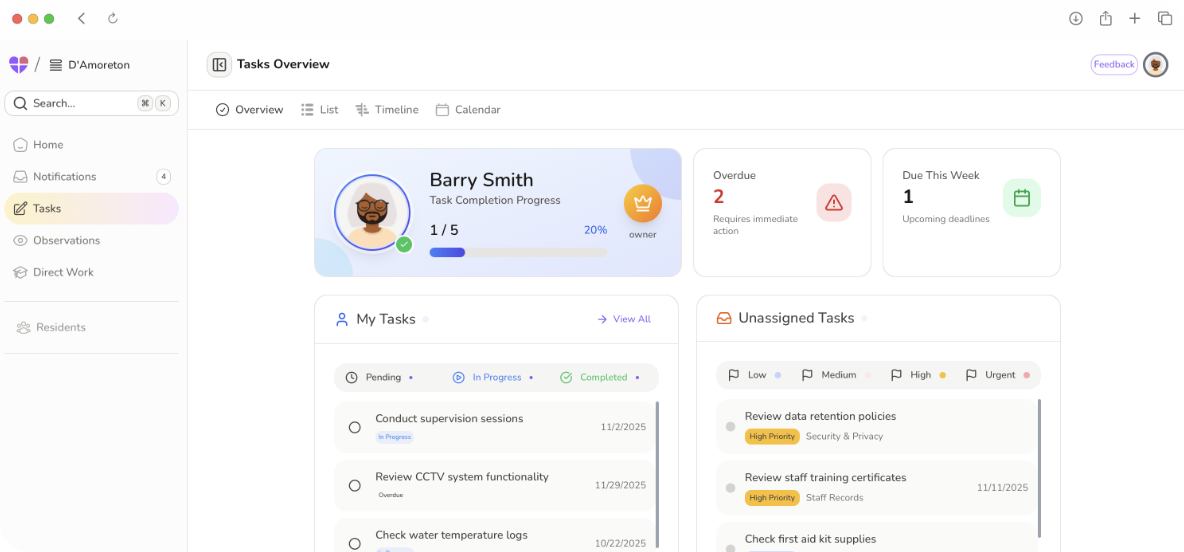
Task: Click the View All link in My Tasks
Action: pos(624,319)
